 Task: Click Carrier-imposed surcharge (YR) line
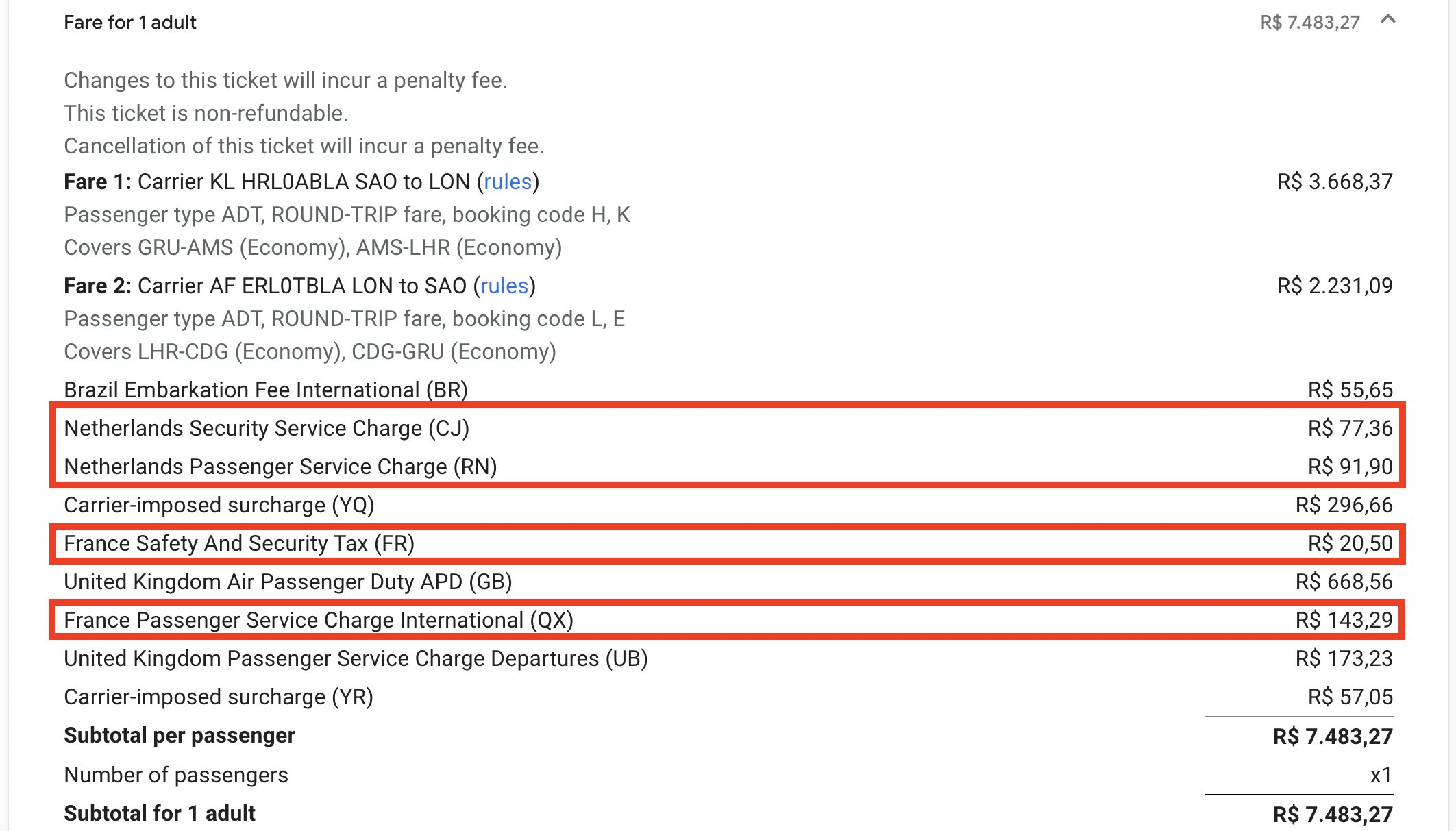pyautogui.click(x=728, y=697)
